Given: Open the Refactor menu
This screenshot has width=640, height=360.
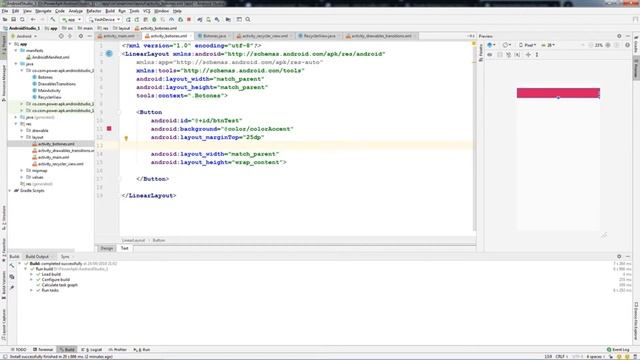Looking at the screenshot, I should pyautogui.click(x=94, y=11).
